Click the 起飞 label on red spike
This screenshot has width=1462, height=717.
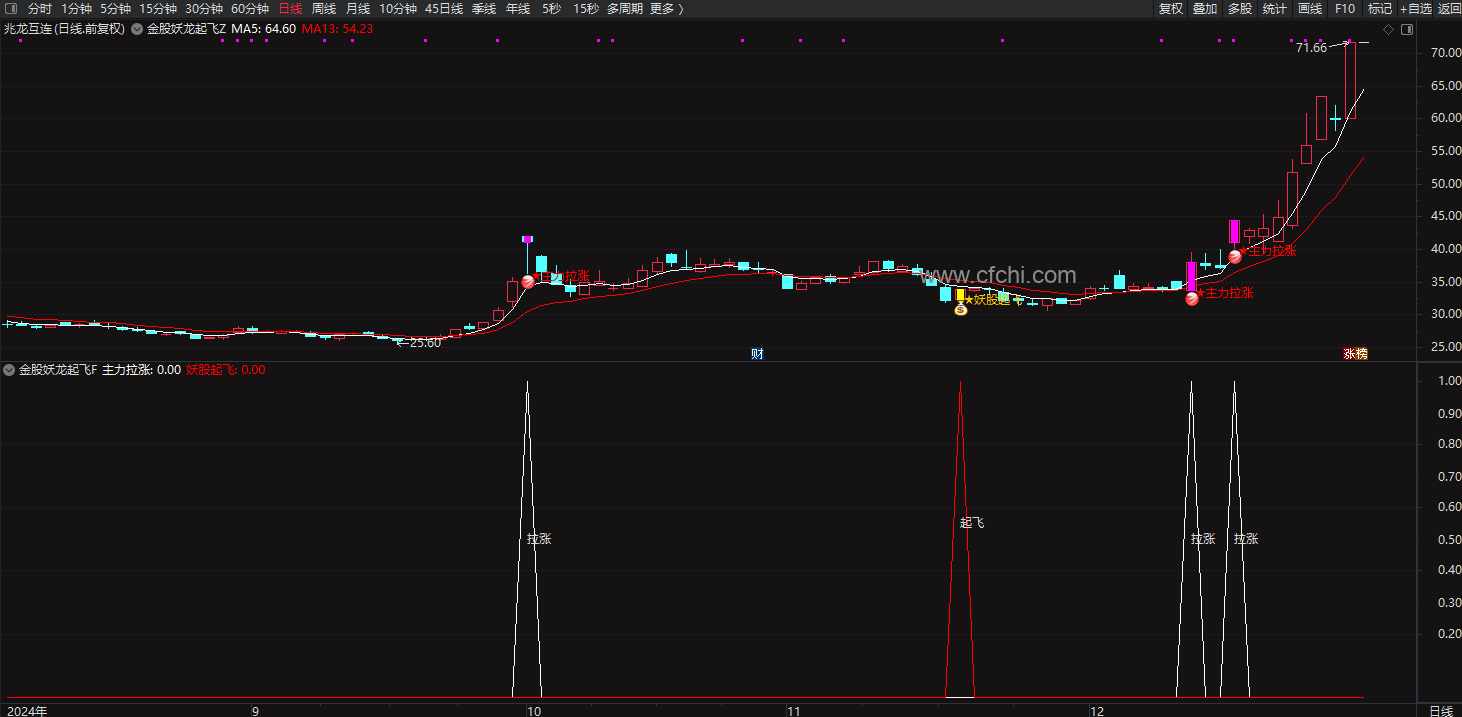coord(972,523)
